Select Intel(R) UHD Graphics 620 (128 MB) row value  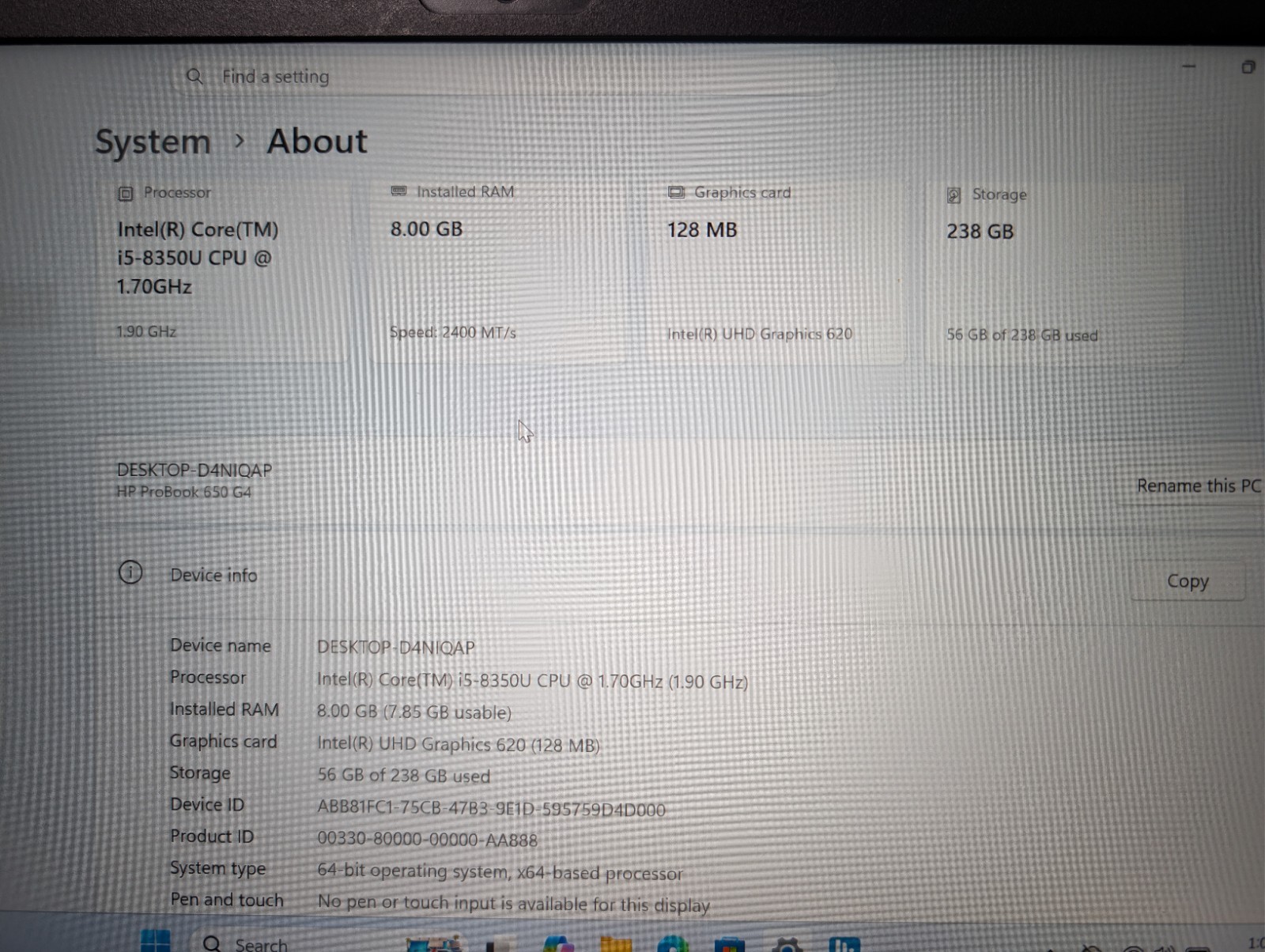(x=459, y=744)
